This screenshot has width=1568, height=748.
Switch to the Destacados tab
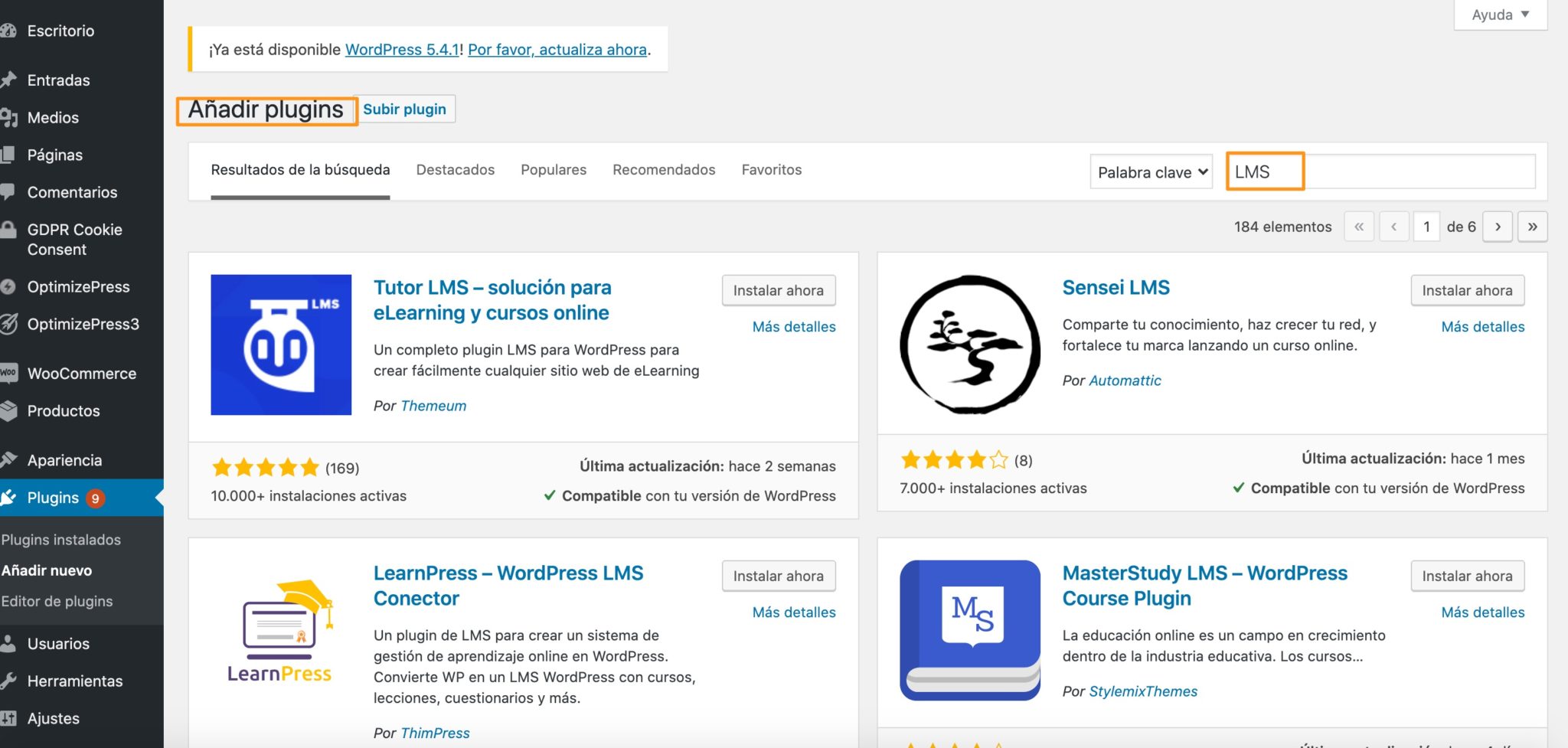455,169
